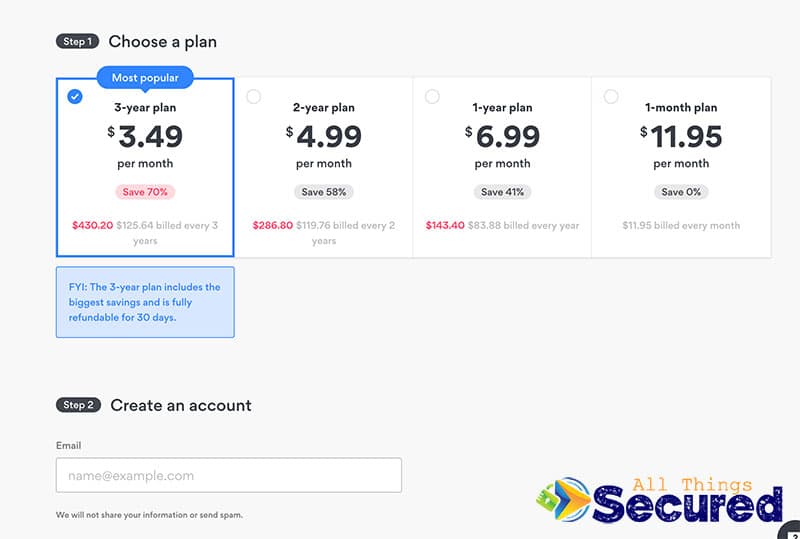Select the 2-year plan radio button
The height and width of the screenshot is (539, 800).
pos(254,96)
